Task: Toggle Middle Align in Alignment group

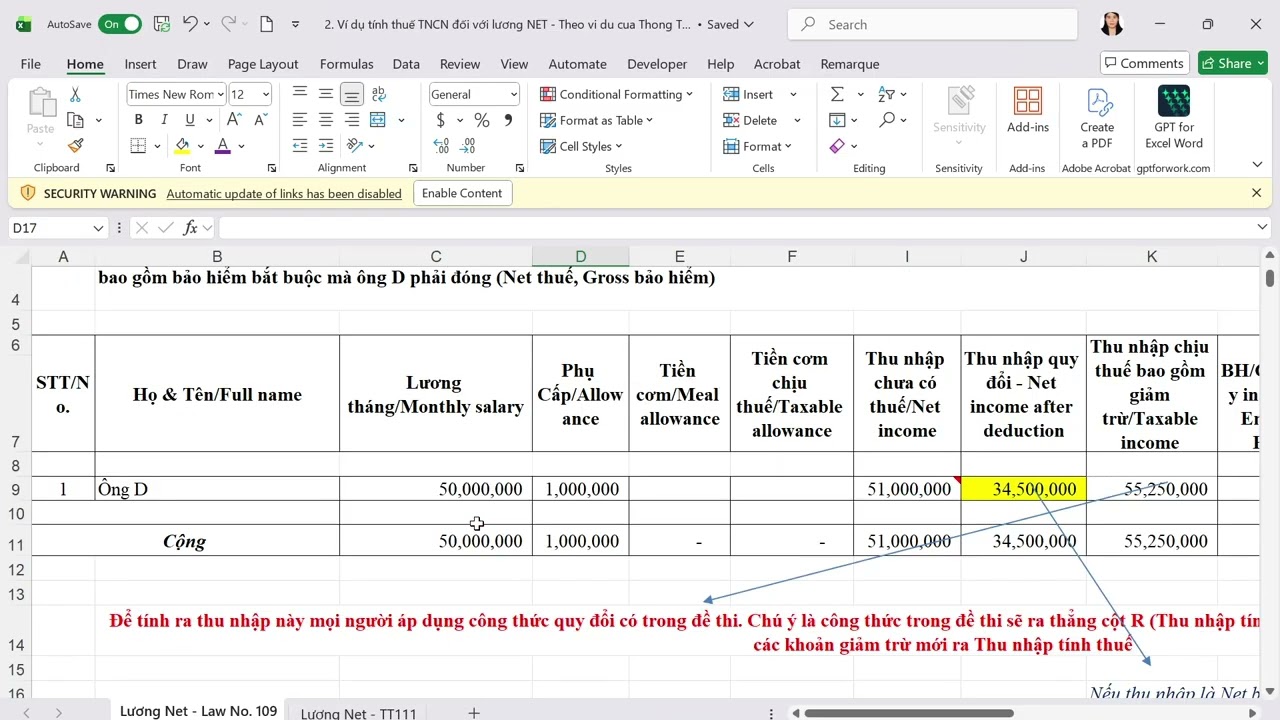Action: click(x=325, y=94)
